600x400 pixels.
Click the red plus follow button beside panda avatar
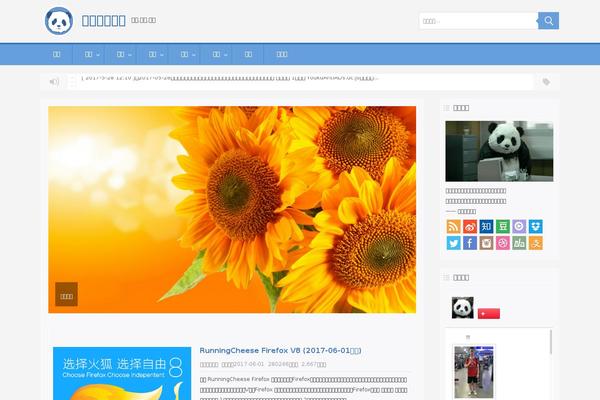489,313
